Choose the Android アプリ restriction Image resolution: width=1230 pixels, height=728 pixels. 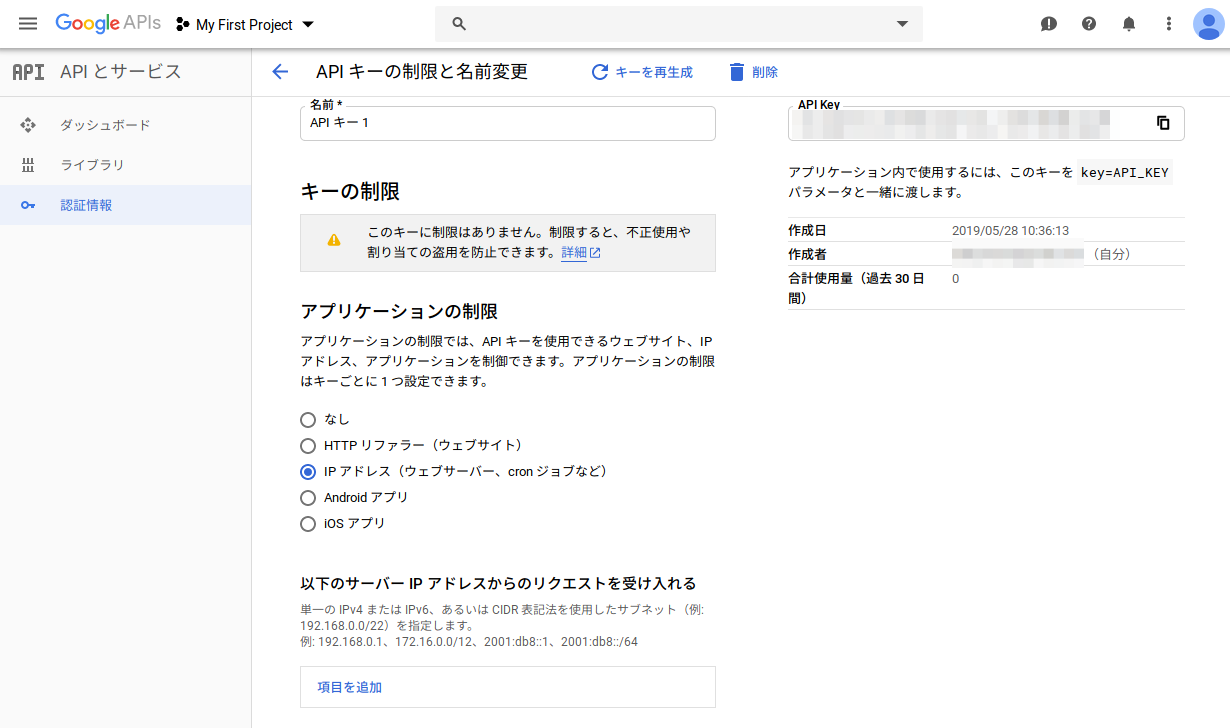(308, 498)
